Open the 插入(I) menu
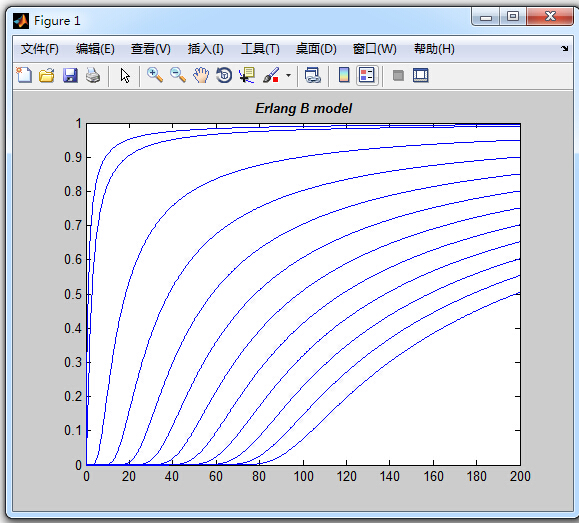 pyautogui.click(x=206, y=49)
